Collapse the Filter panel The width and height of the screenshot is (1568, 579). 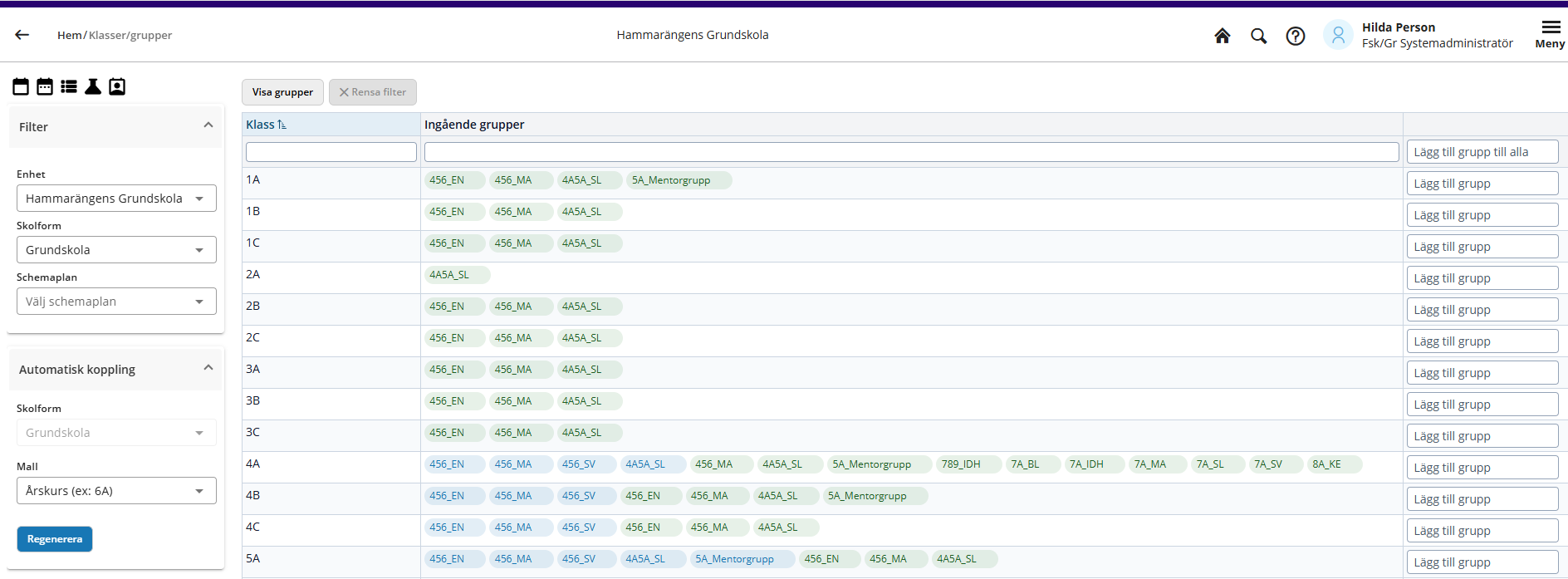coord(208,125)
